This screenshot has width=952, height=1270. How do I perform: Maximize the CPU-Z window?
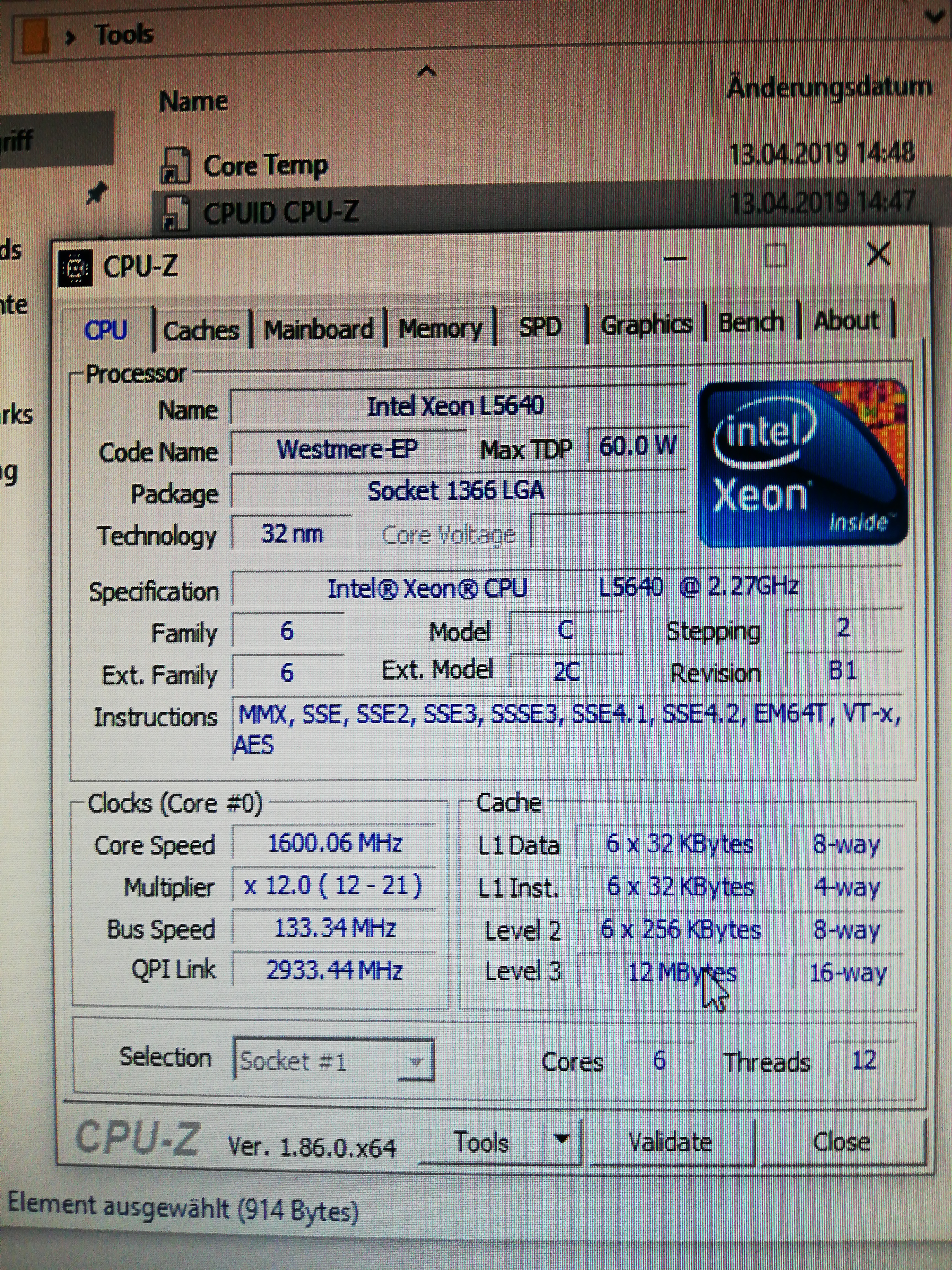(x=775, y=255)
